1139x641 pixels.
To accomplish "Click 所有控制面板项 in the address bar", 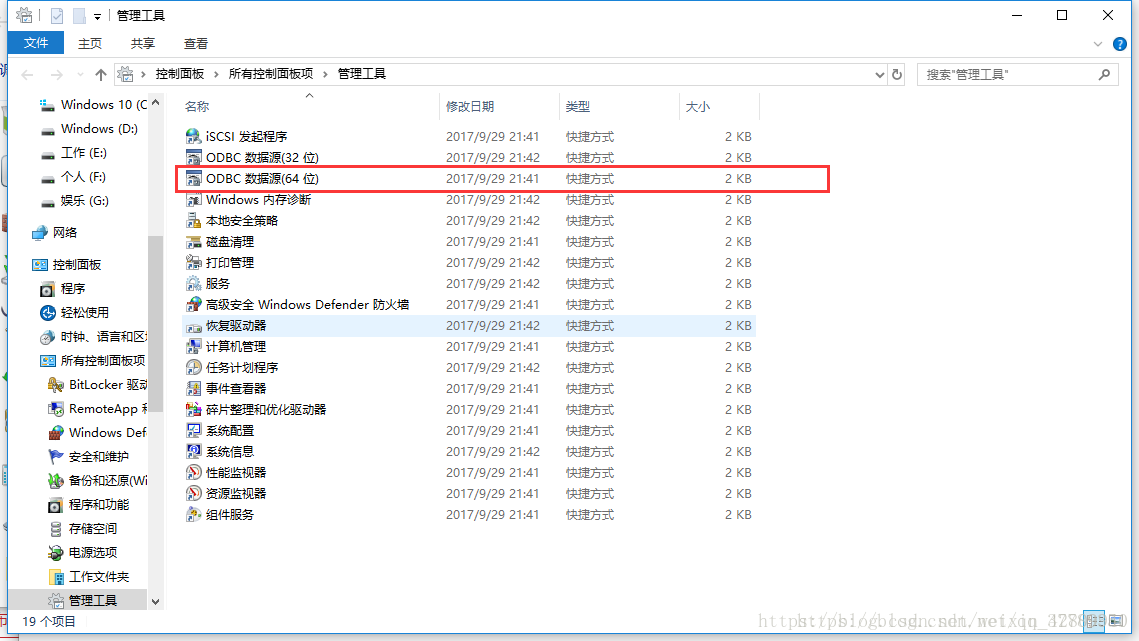I will pos(271,74).
